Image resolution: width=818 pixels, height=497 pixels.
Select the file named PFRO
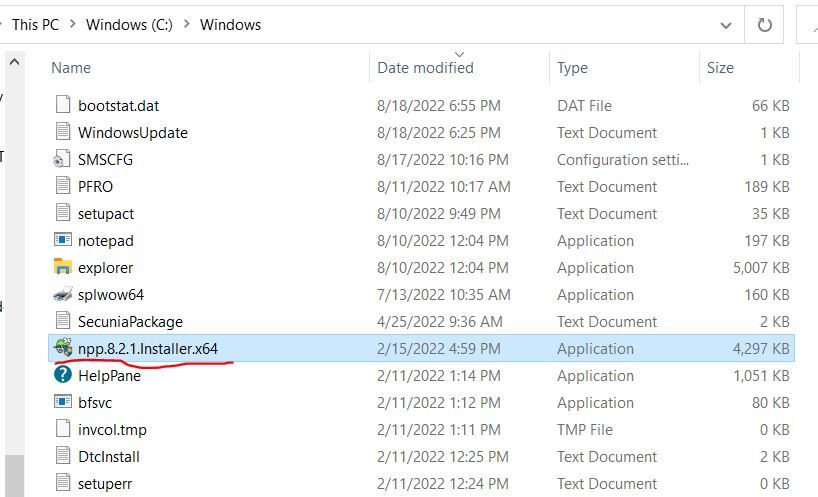click(x=95, y=187)
